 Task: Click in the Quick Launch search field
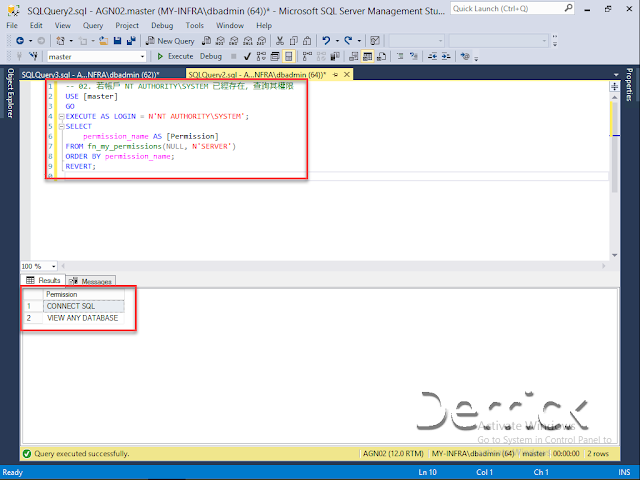507,8
